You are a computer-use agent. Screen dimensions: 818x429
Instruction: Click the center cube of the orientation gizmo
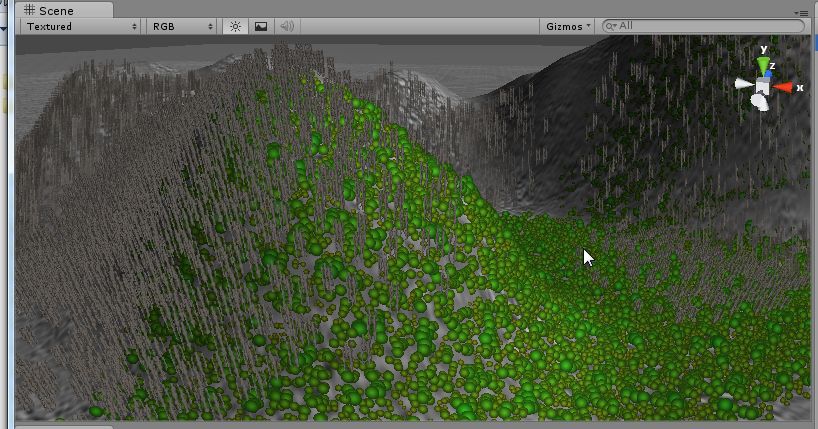coord(764,87)
